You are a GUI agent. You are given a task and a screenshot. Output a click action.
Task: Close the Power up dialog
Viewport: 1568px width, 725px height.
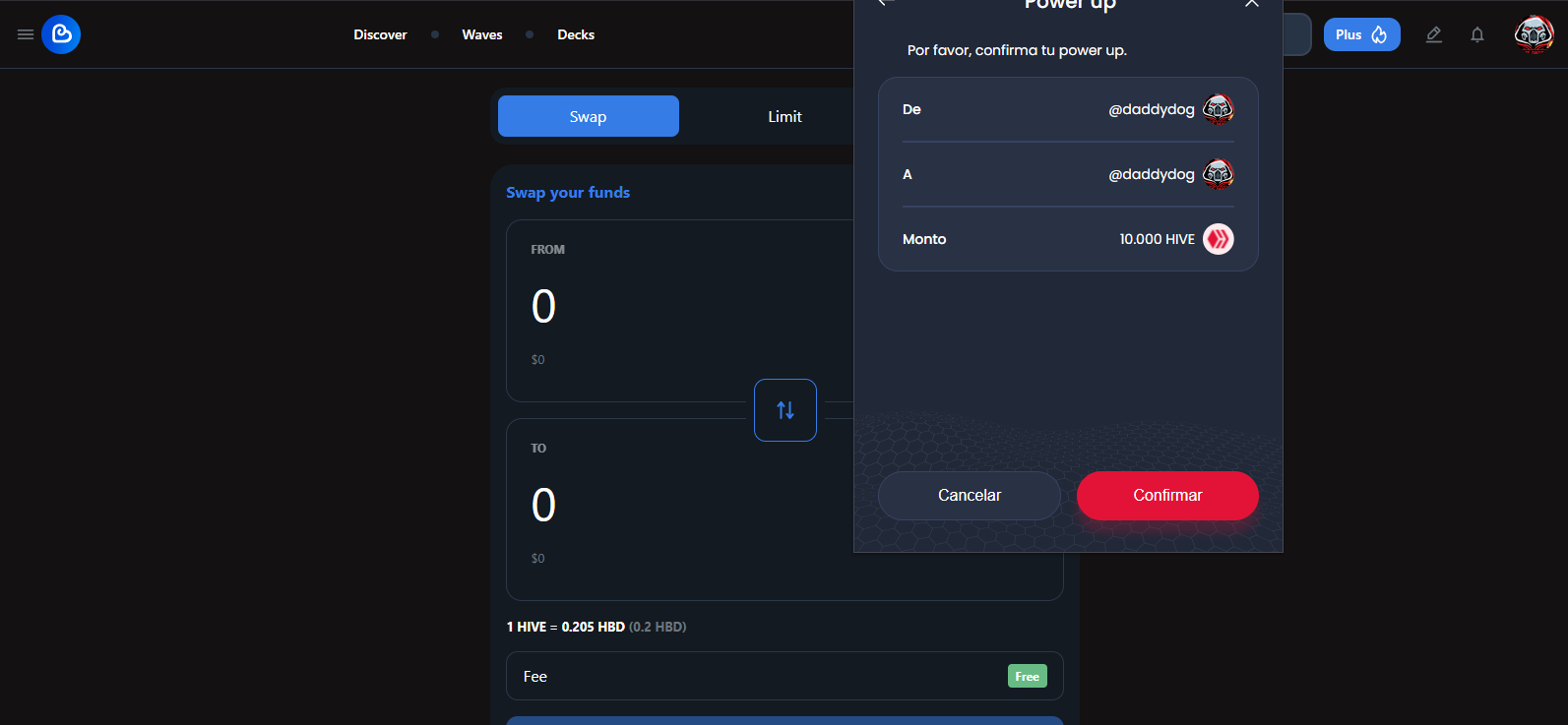[1252, 3]
